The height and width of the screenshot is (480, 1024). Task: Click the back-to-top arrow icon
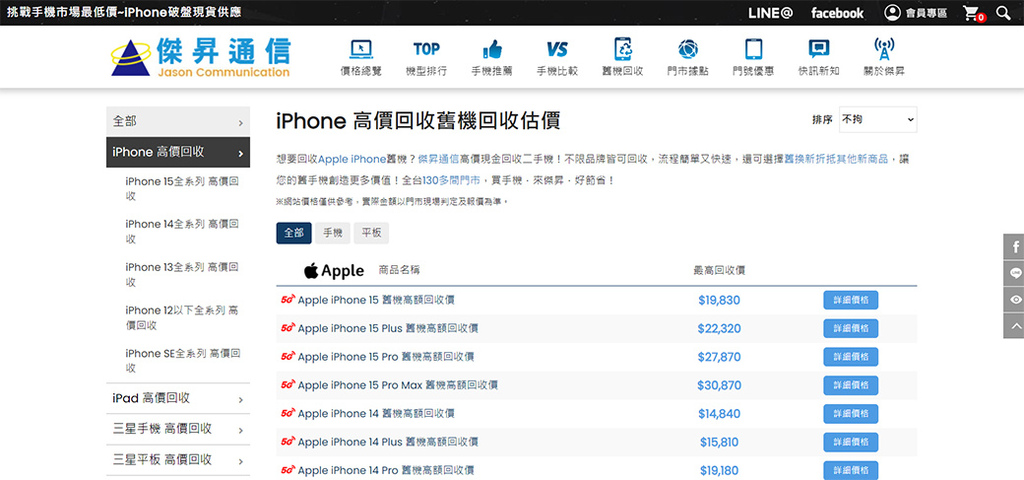[x=1014, y=325]
